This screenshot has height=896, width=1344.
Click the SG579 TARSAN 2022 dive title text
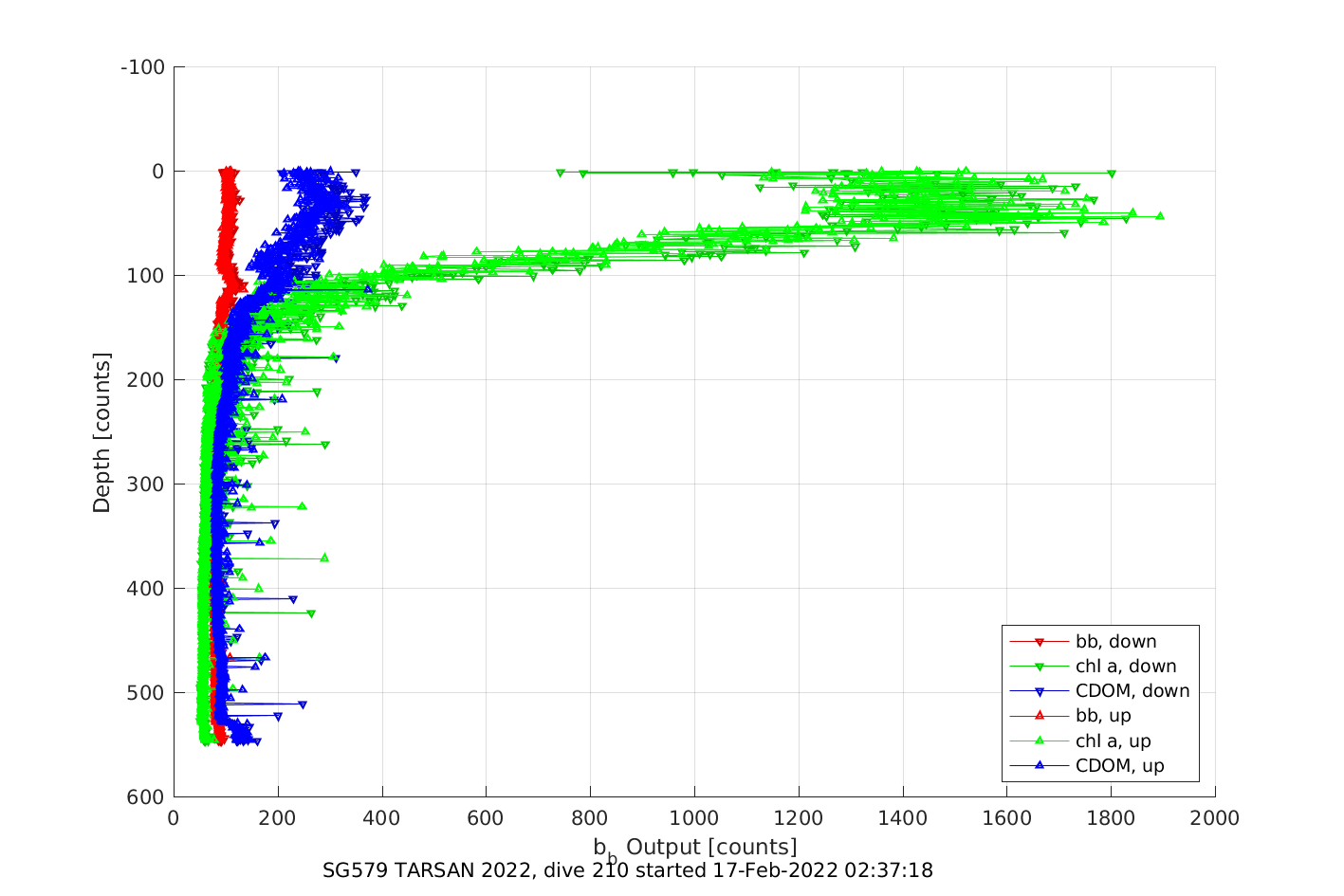click(x=628, y=870)
